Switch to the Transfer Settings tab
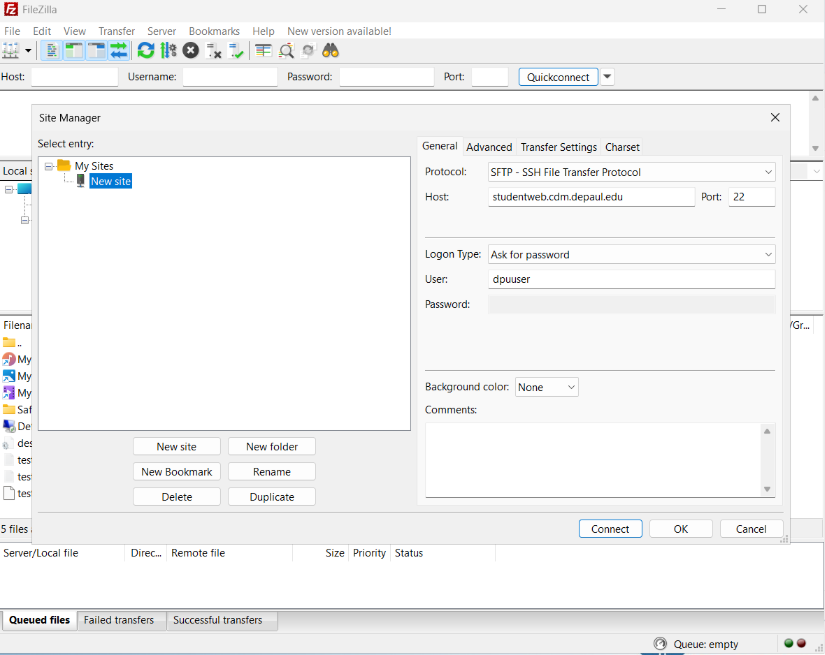825x655 pixels. click(x=558, y=147)
